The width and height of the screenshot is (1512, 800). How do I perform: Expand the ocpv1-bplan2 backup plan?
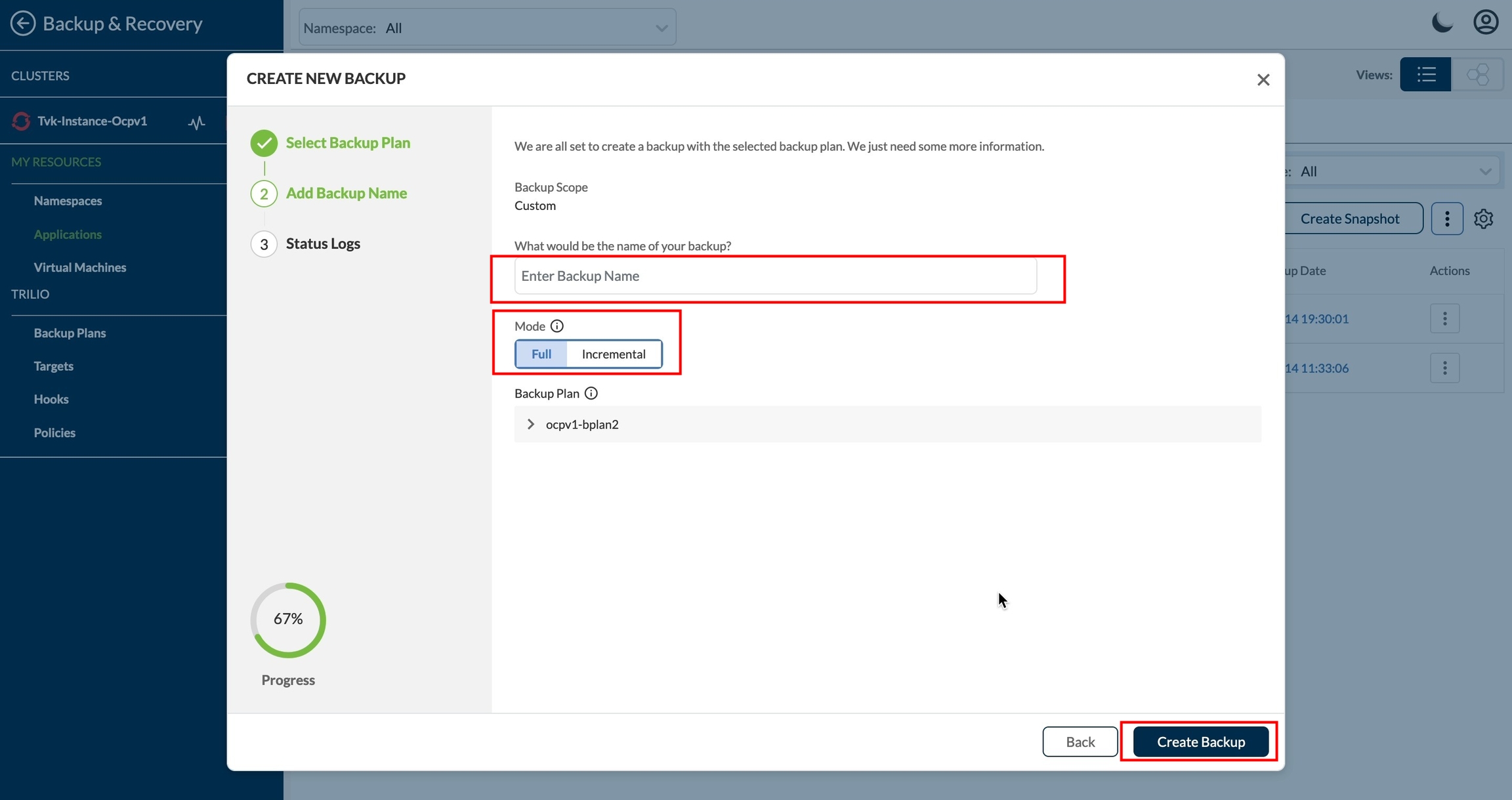click(531, 425)
